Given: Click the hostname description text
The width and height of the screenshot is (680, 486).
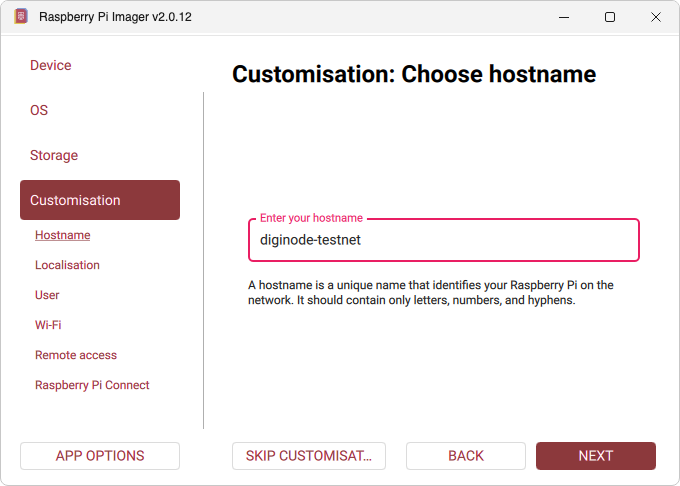Looking at the screenshot, I should pos(431,293).
